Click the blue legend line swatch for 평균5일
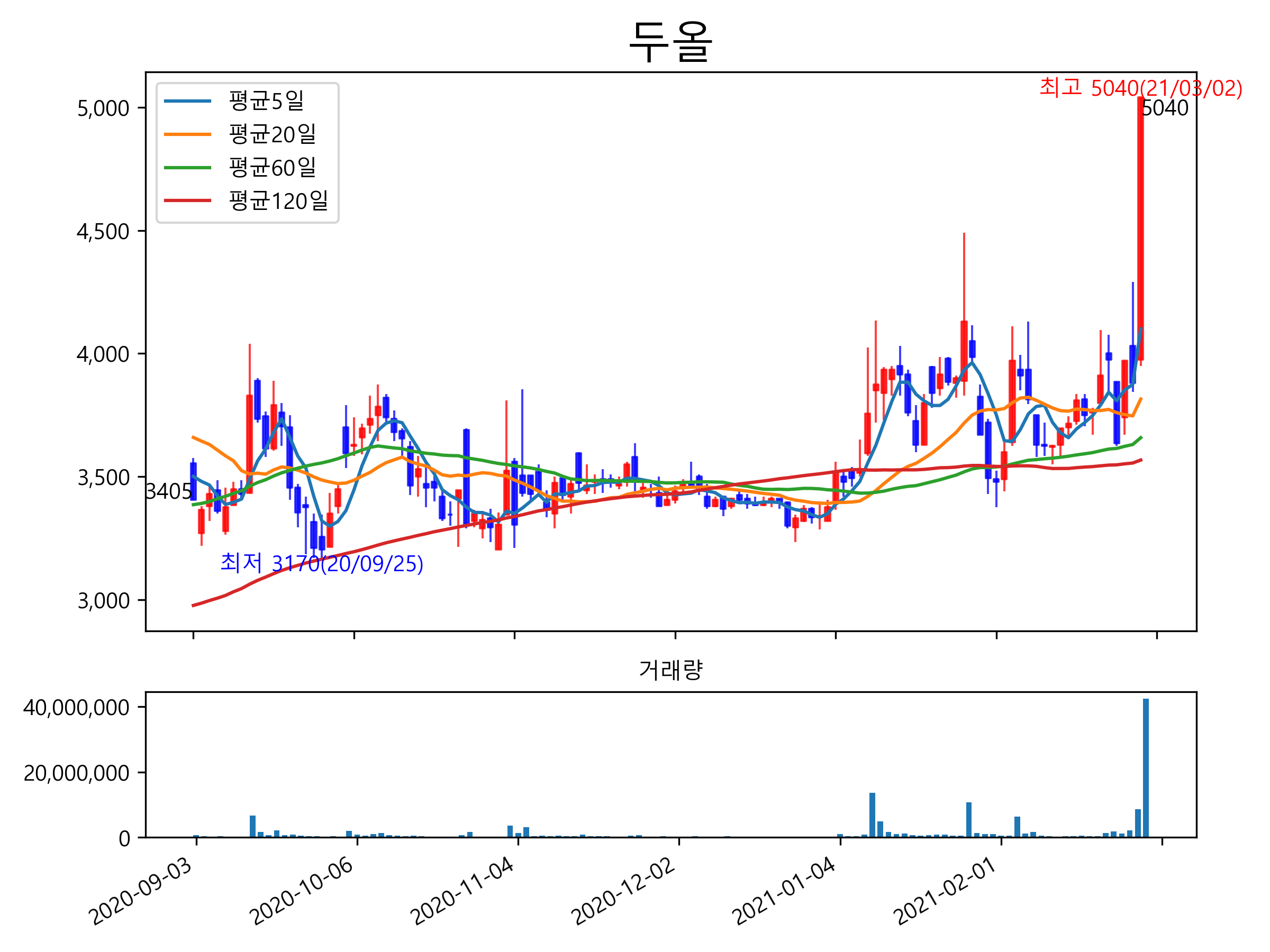 tap(188, 101)
